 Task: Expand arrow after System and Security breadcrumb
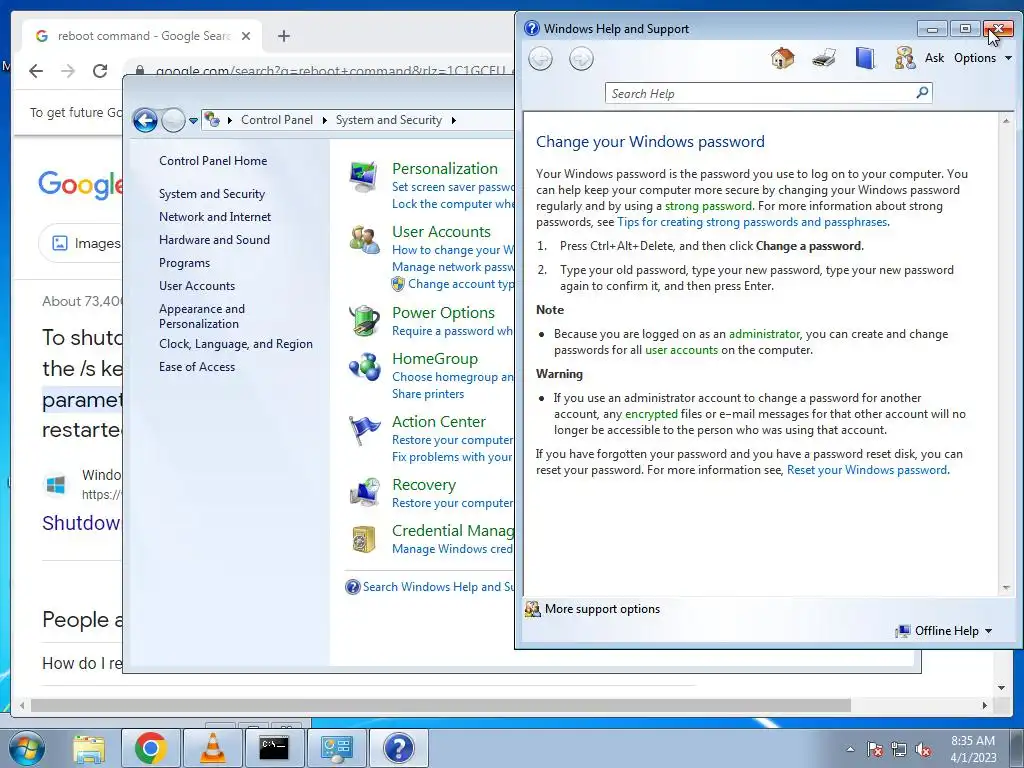[454, 120]
